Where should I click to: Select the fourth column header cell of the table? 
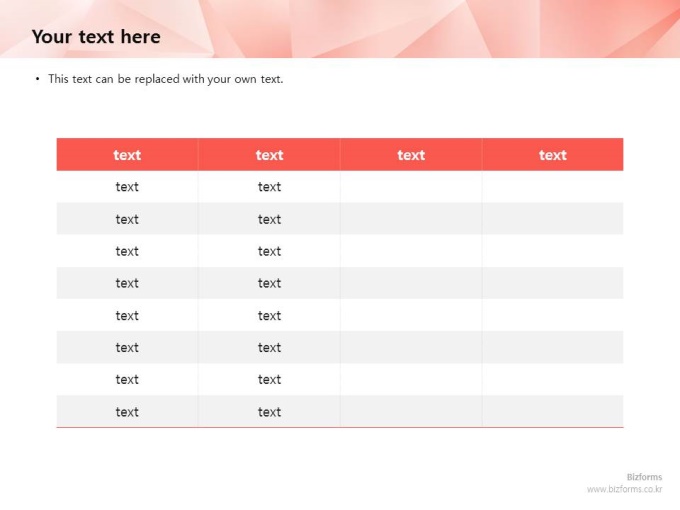point(553,155)
